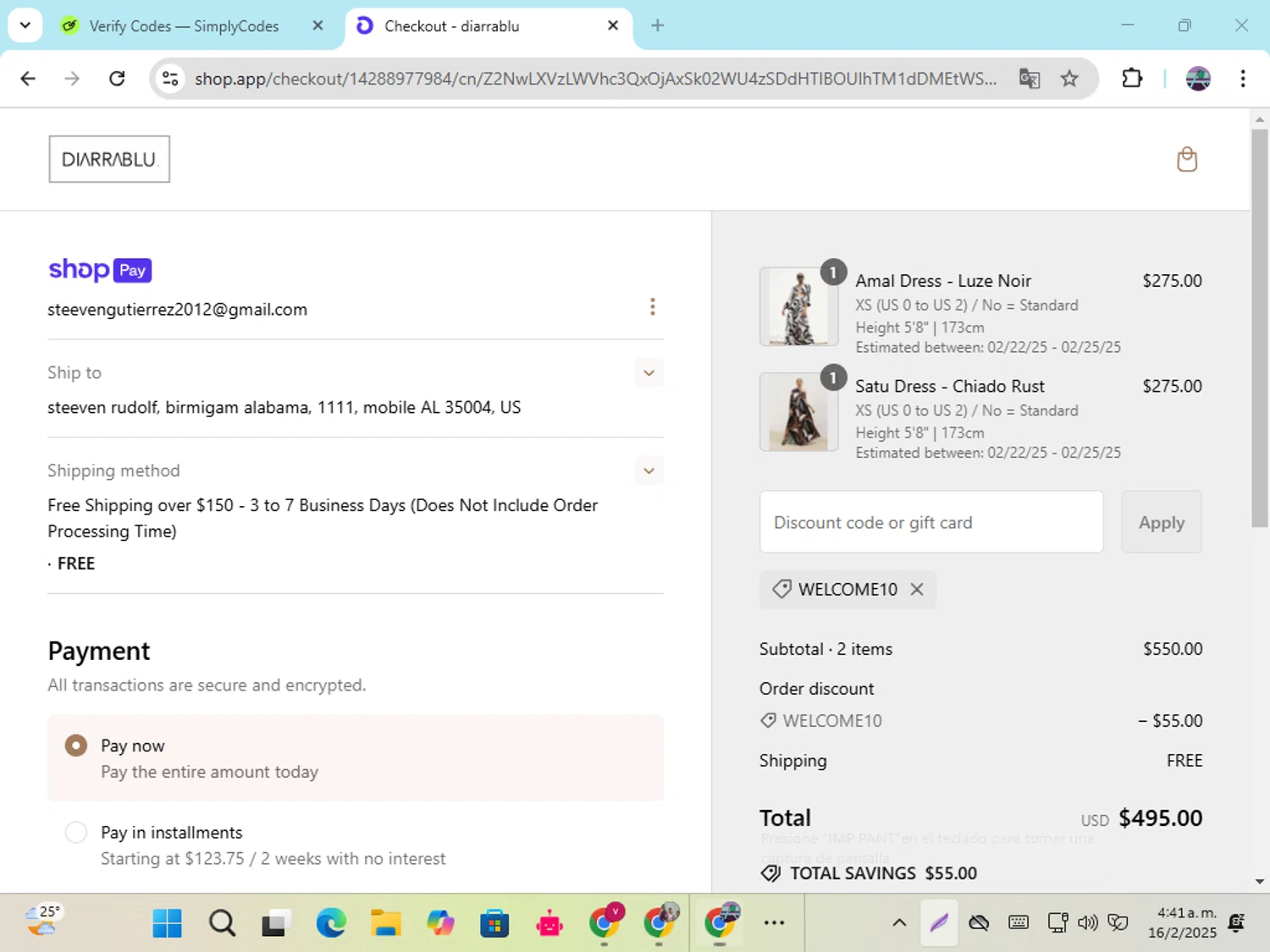Viewport: 1270px width, 952px height.
Task: Click the browser back arrow
Action: click(28, 79)
